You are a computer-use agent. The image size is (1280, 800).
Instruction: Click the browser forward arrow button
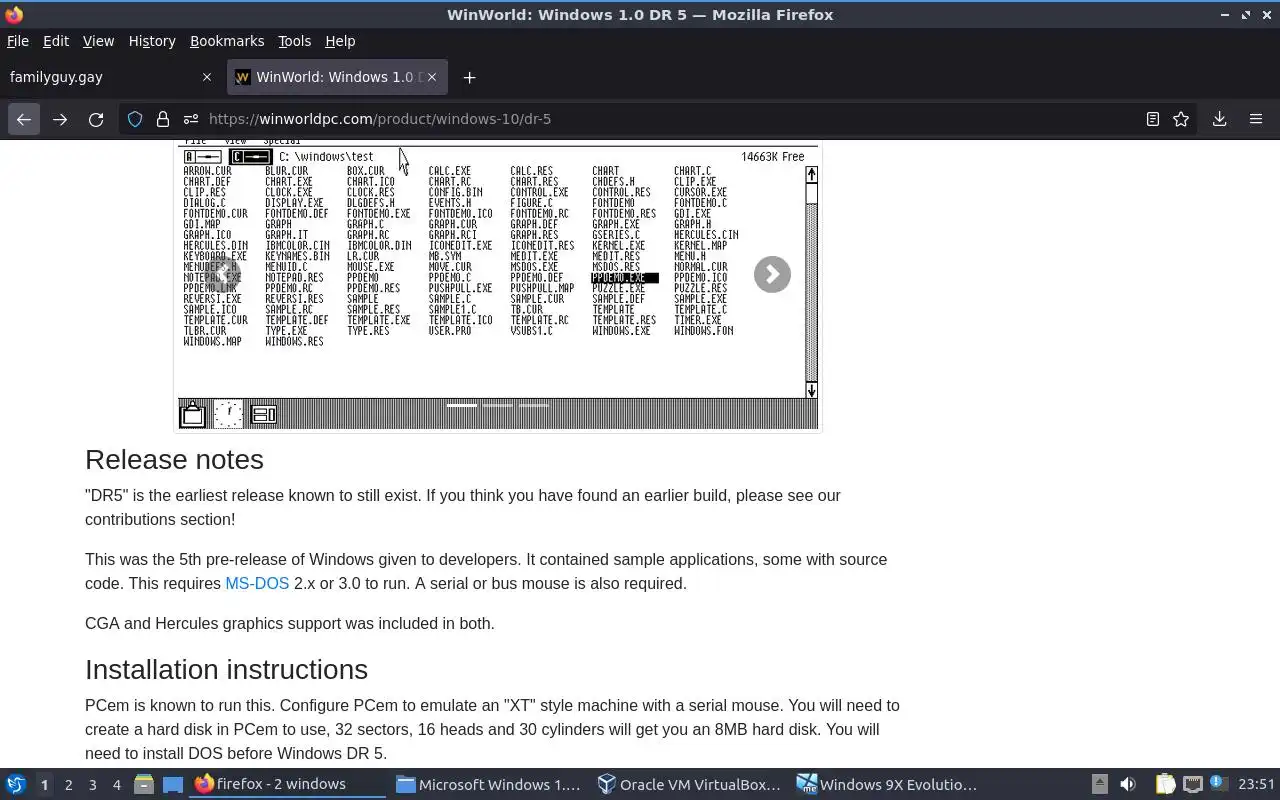(60, 119)
